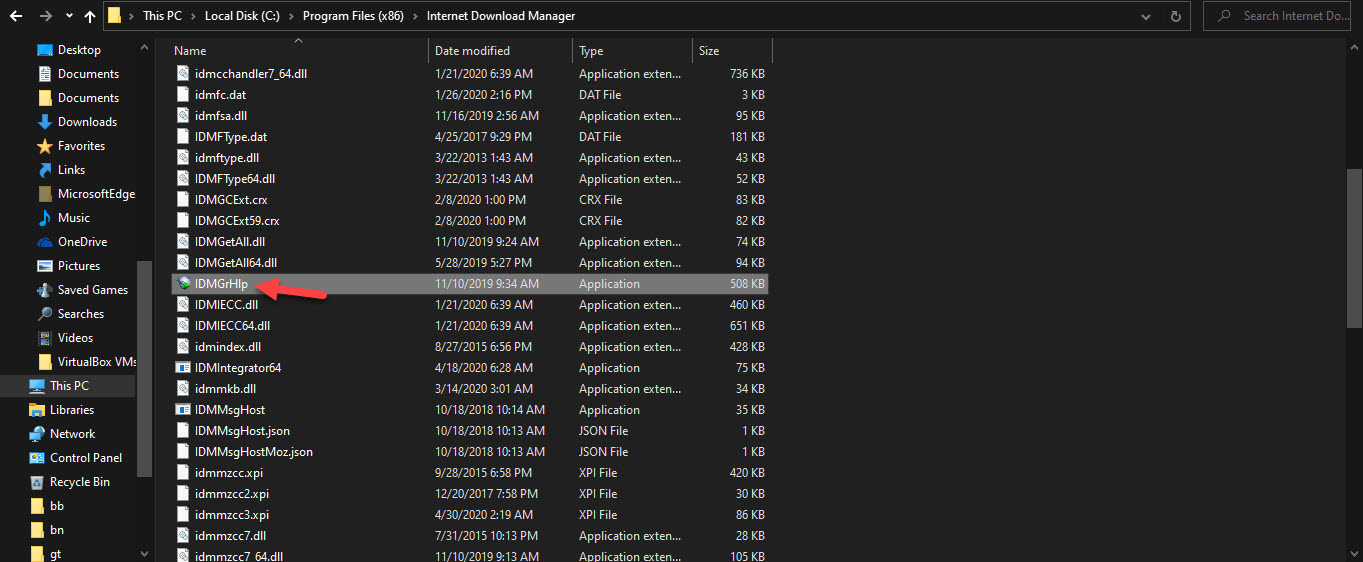Click the Up directory arrow icon

click(x=90, y=16)
